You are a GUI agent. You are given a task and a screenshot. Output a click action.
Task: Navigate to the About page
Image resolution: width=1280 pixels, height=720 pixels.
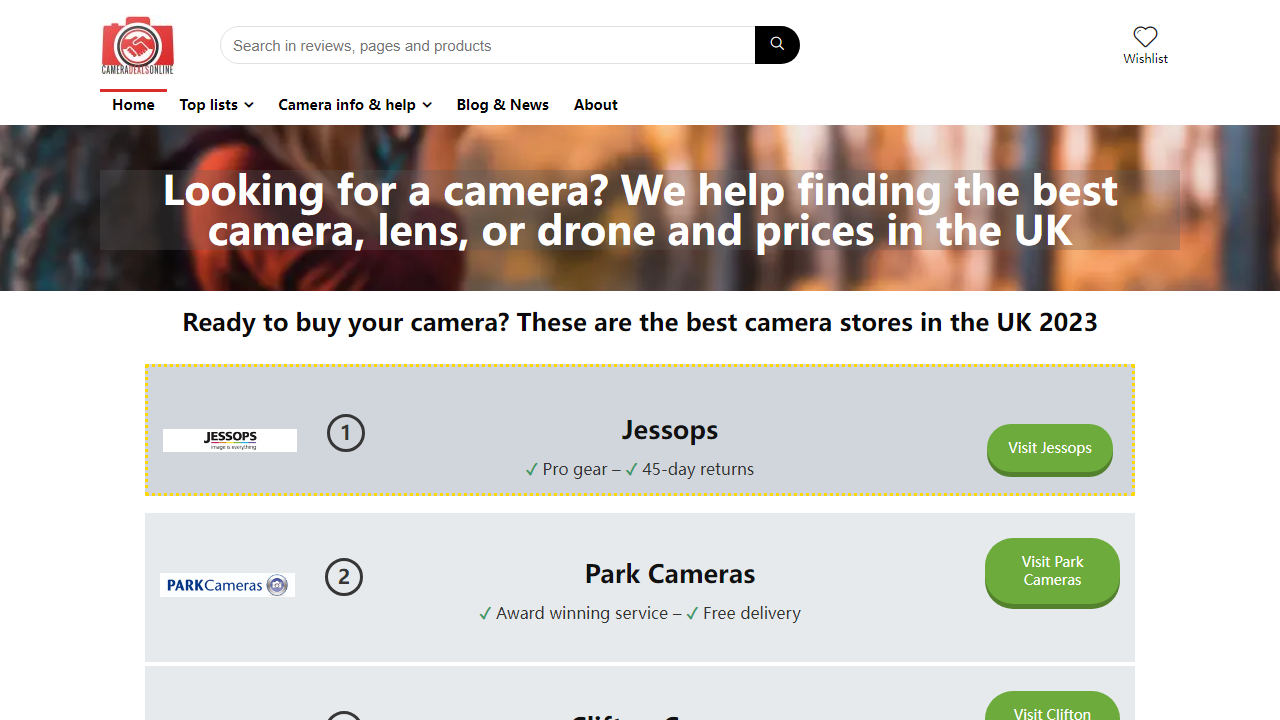(595, 104)
